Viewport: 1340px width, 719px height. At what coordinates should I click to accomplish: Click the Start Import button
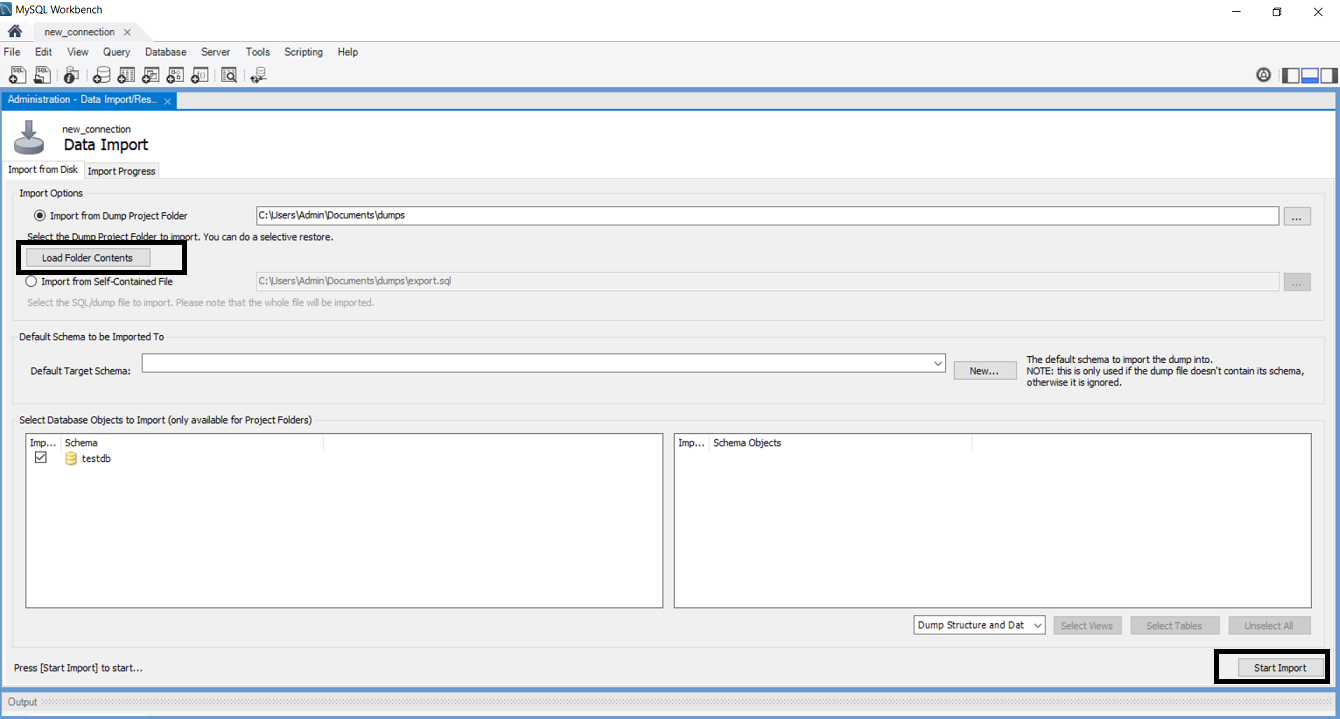tap(1280, 668)
